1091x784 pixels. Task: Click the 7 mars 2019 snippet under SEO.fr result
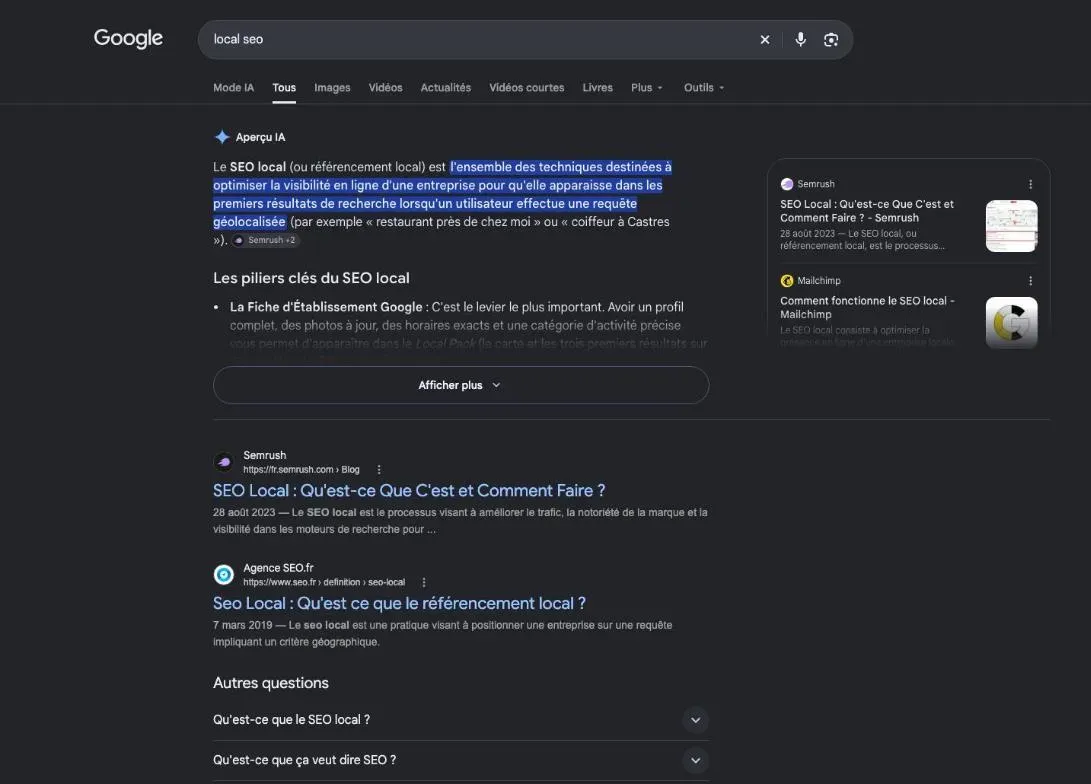443,634
